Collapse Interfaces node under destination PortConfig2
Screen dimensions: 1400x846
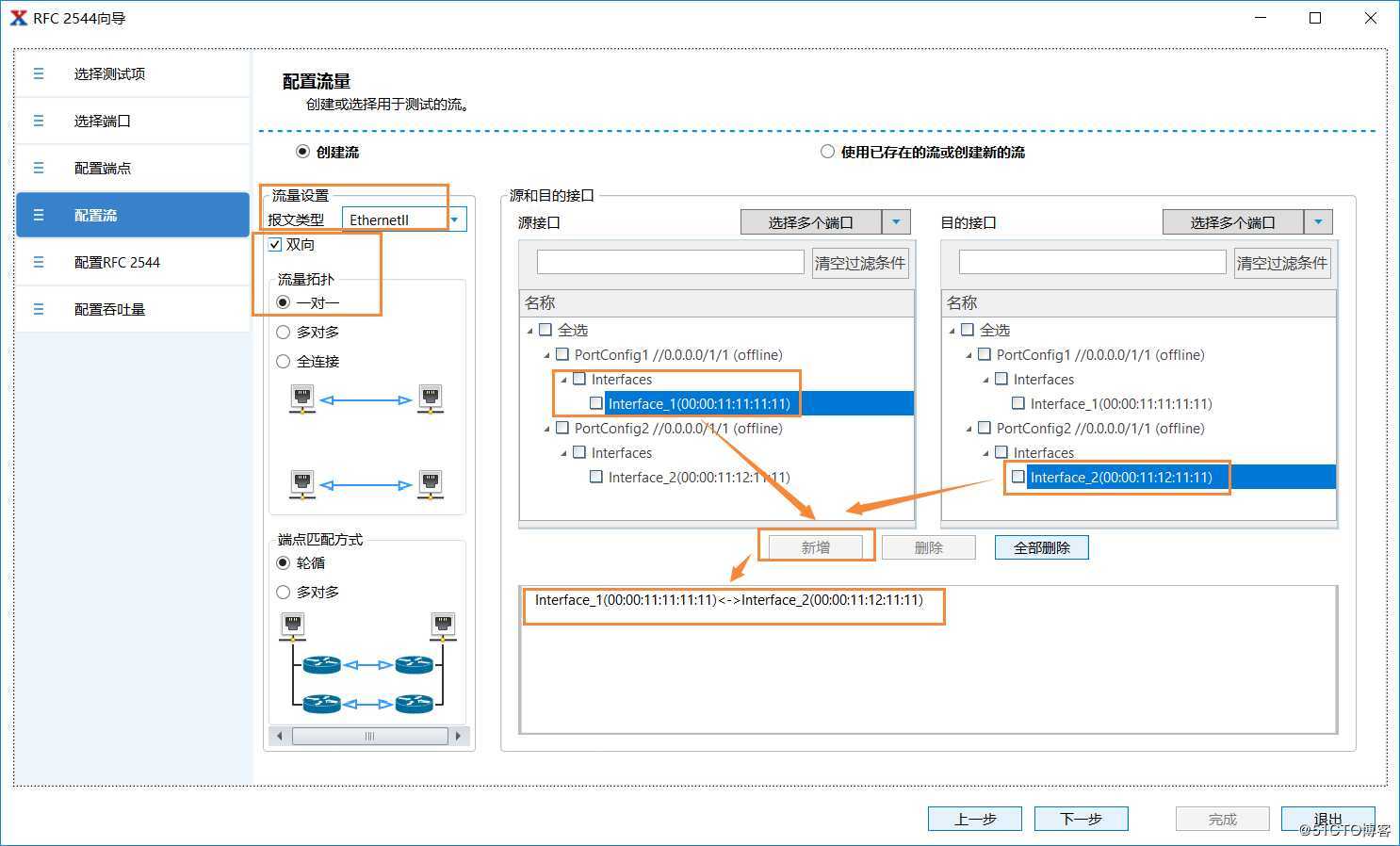(x=986, y=453)
